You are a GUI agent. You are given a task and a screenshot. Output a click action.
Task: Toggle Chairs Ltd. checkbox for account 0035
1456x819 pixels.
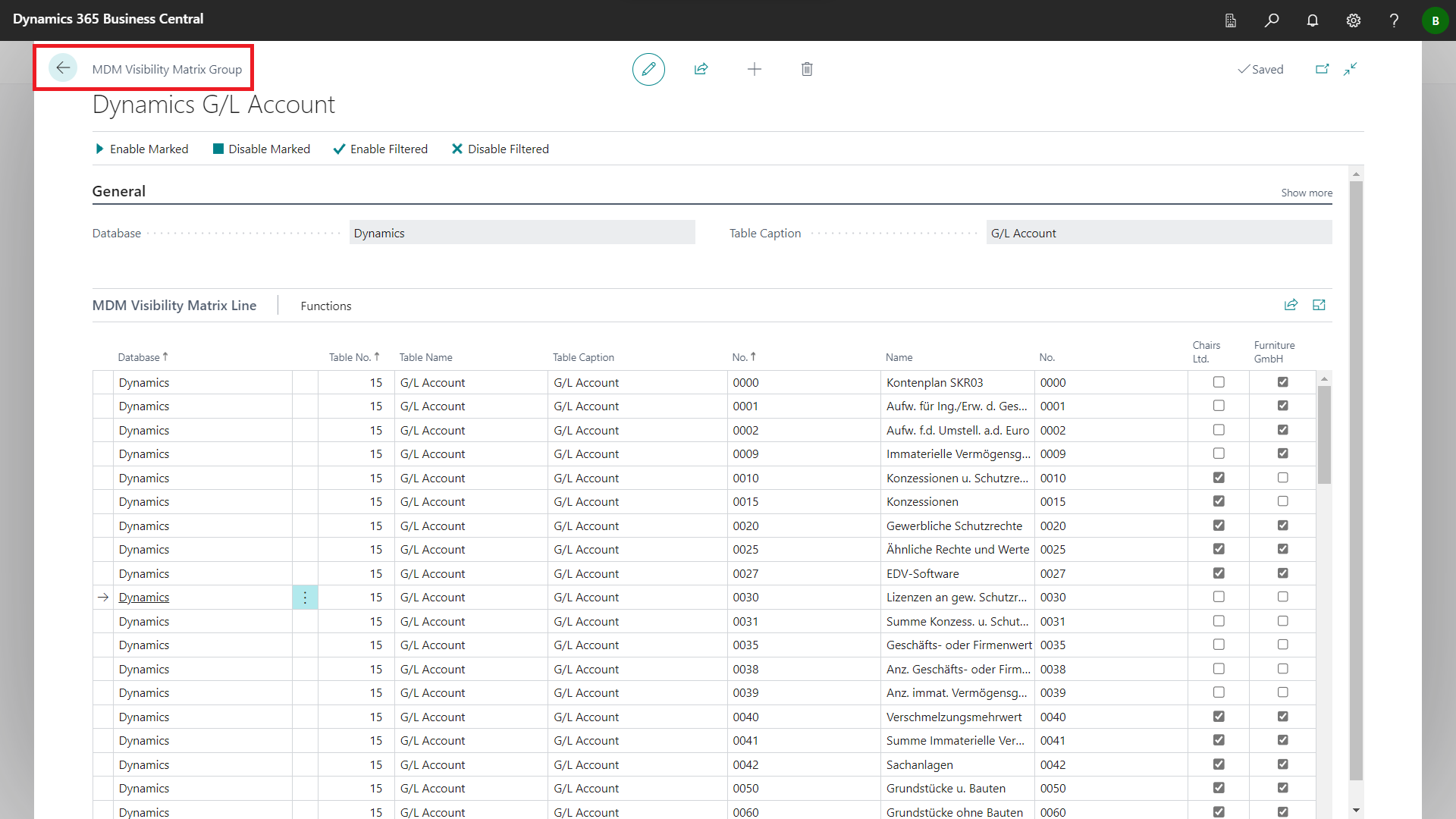pyautogui.click(x=1219, y=645)
